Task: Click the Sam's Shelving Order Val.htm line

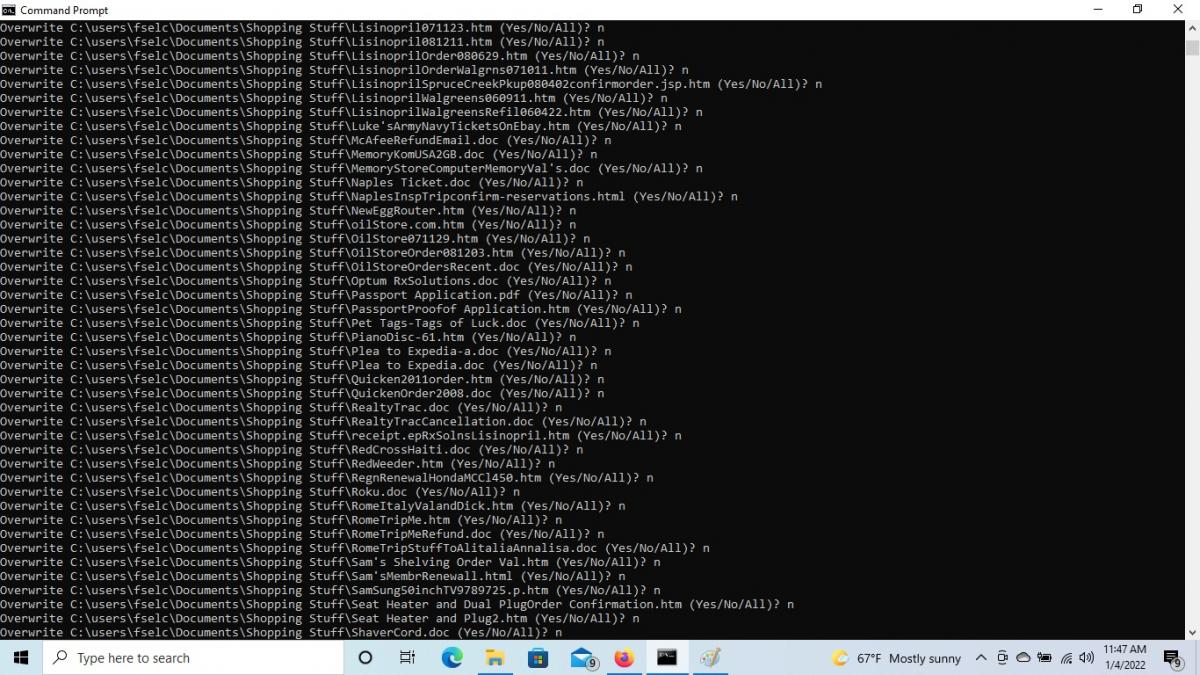Action: [330, 561]
